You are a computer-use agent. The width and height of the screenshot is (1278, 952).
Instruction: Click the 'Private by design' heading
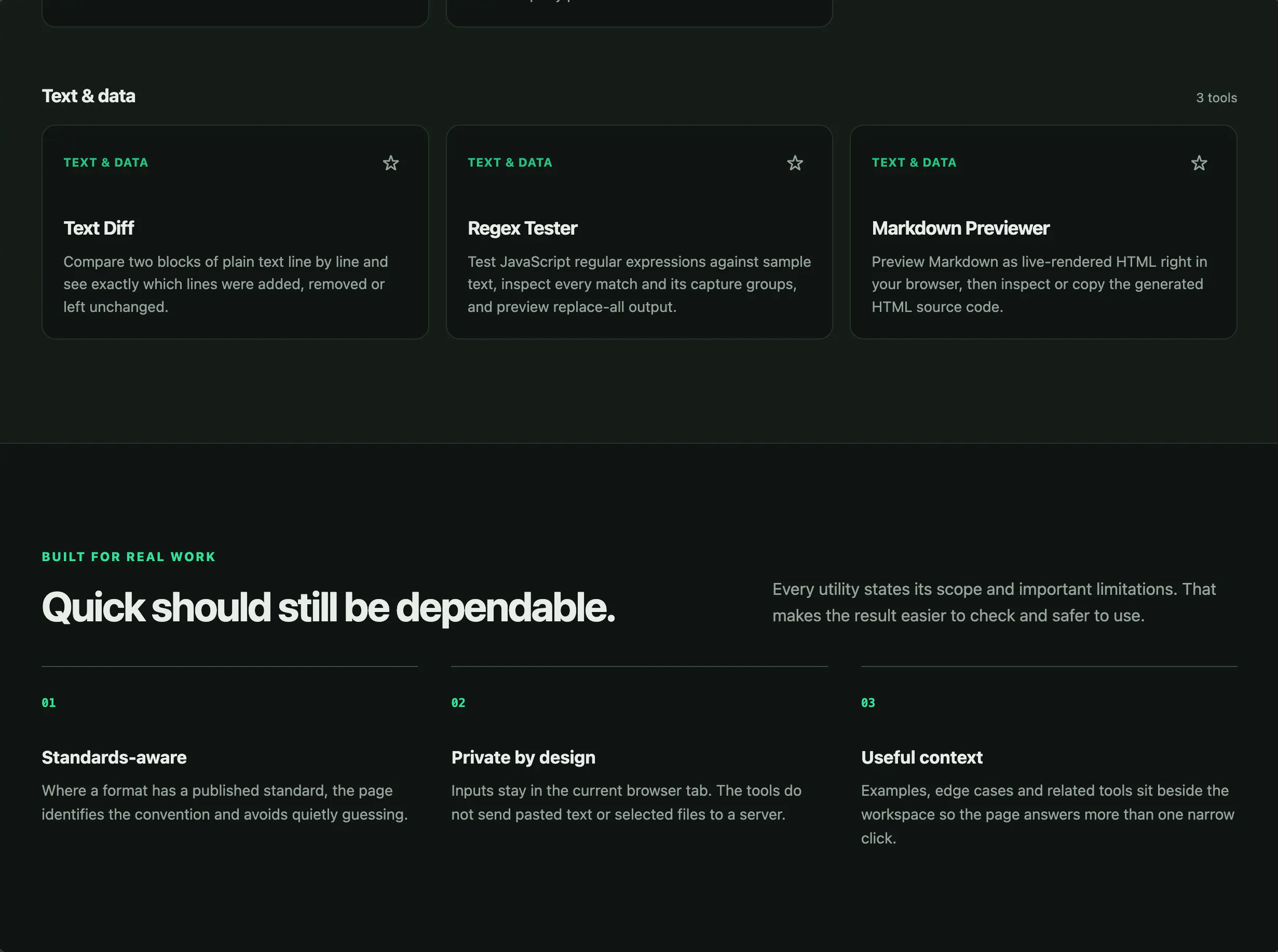point(523,757)
